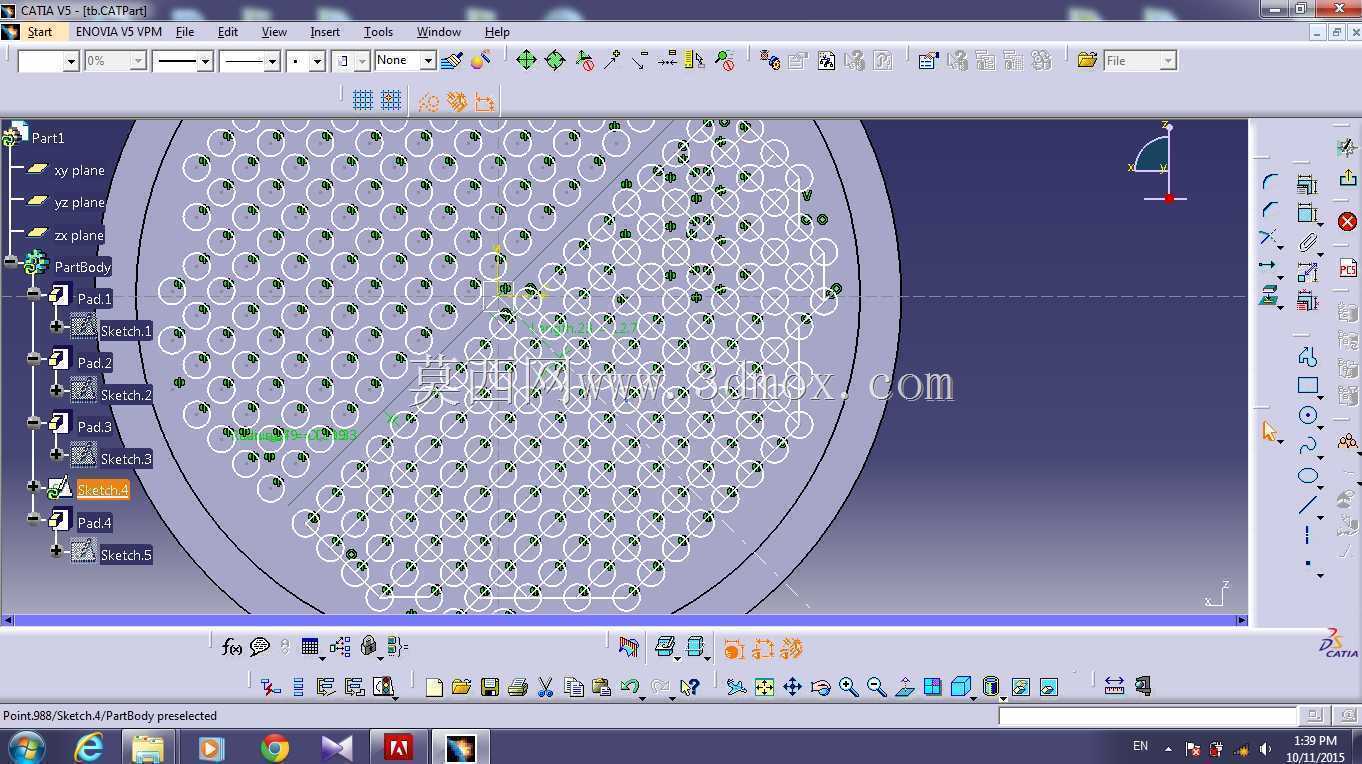Click the Paste clipboard icon
The width and height of the screenshot is (1362, 764).
601,687
